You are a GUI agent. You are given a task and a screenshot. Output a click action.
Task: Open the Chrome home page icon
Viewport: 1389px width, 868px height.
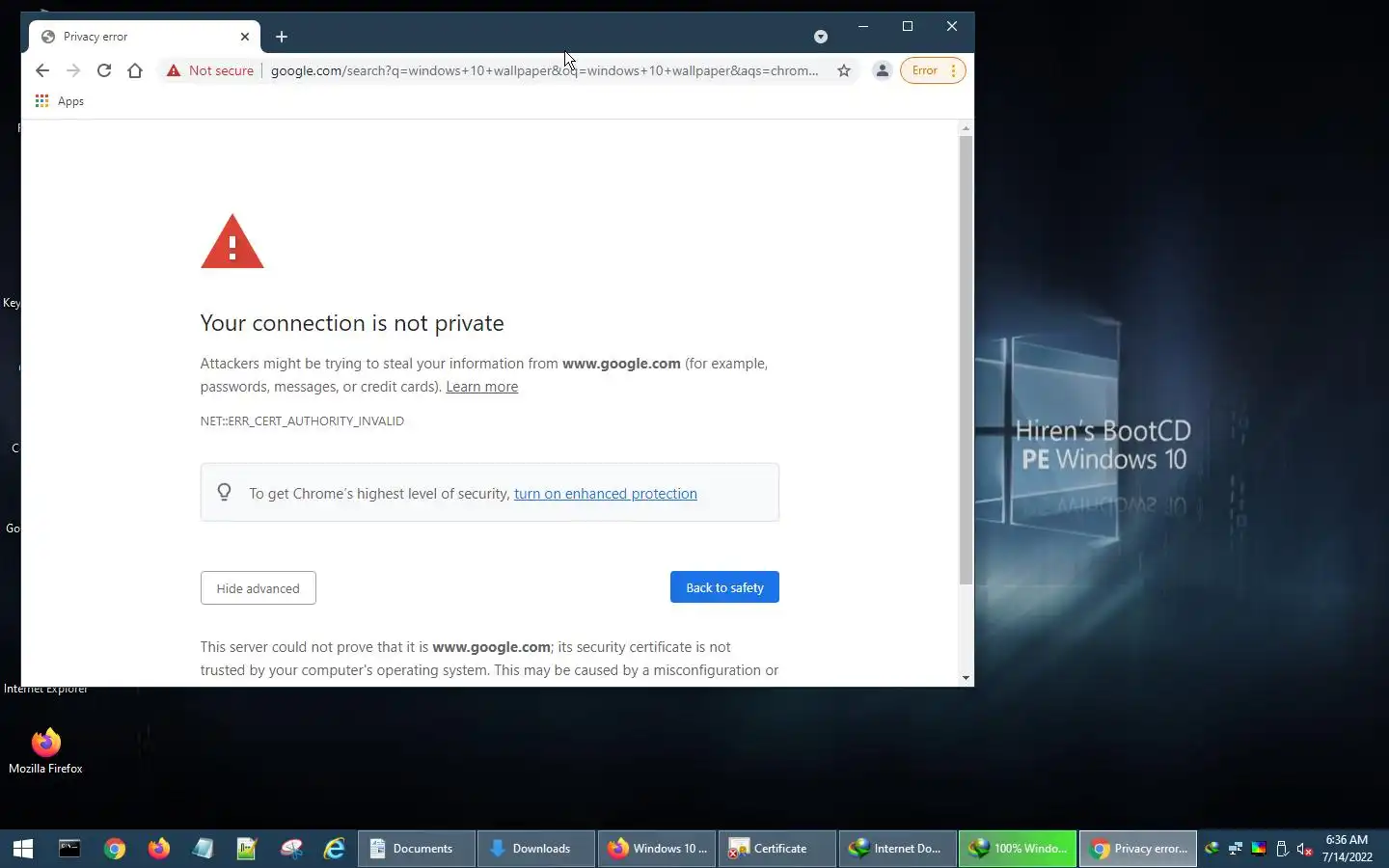pos(135,70)
